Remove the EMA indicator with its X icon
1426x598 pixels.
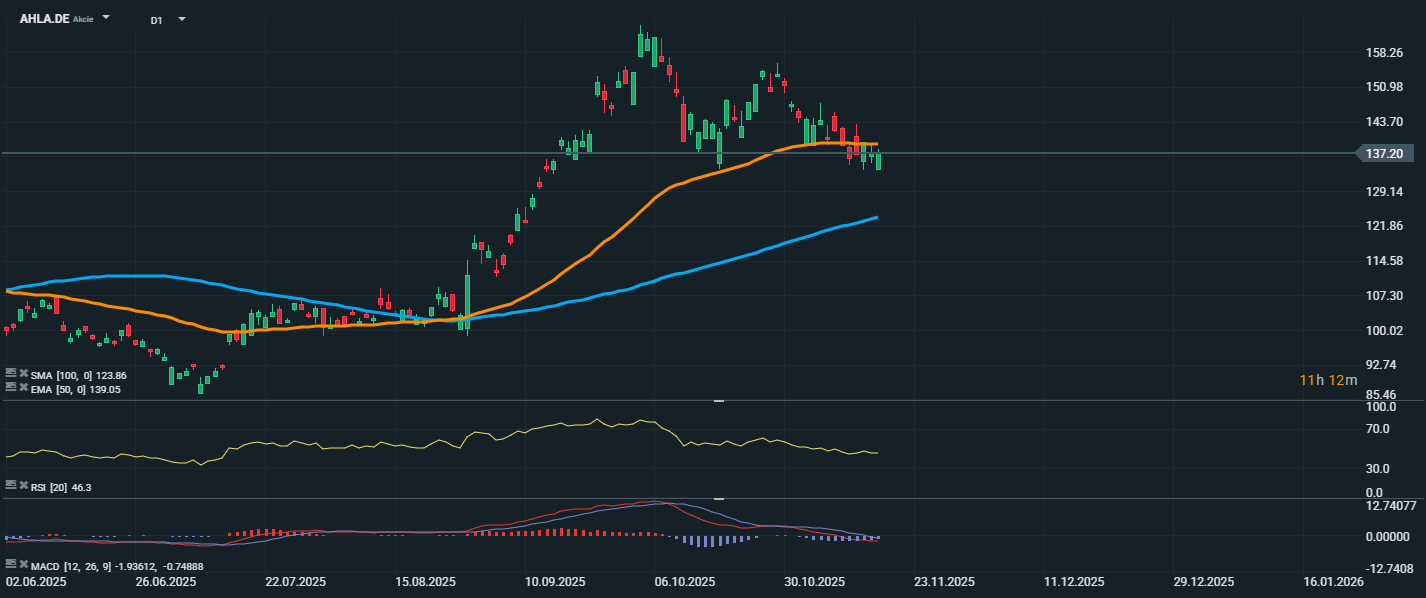tap(23, 387)
